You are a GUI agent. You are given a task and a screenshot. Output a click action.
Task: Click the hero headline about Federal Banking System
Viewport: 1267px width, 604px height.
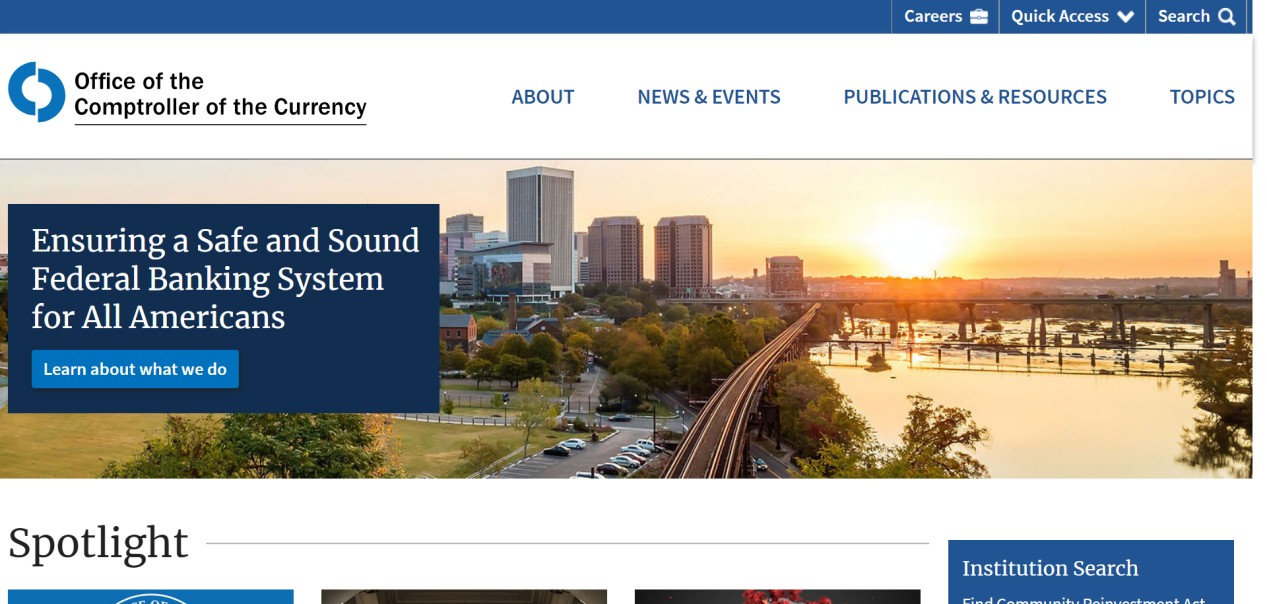click(x=226, y=279)
